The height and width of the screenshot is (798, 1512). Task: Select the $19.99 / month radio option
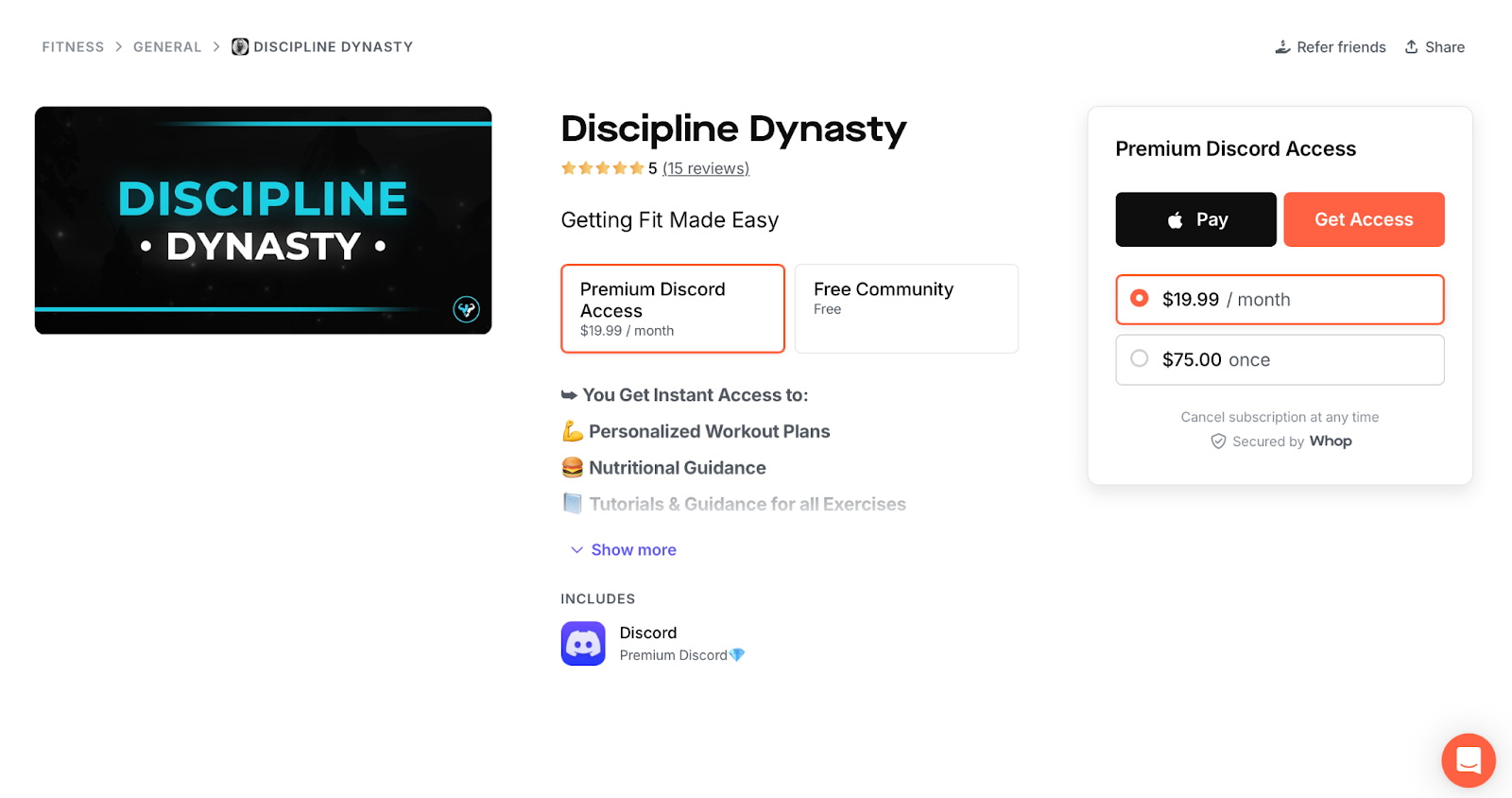pyautogui.click(x=1280, y=300)
